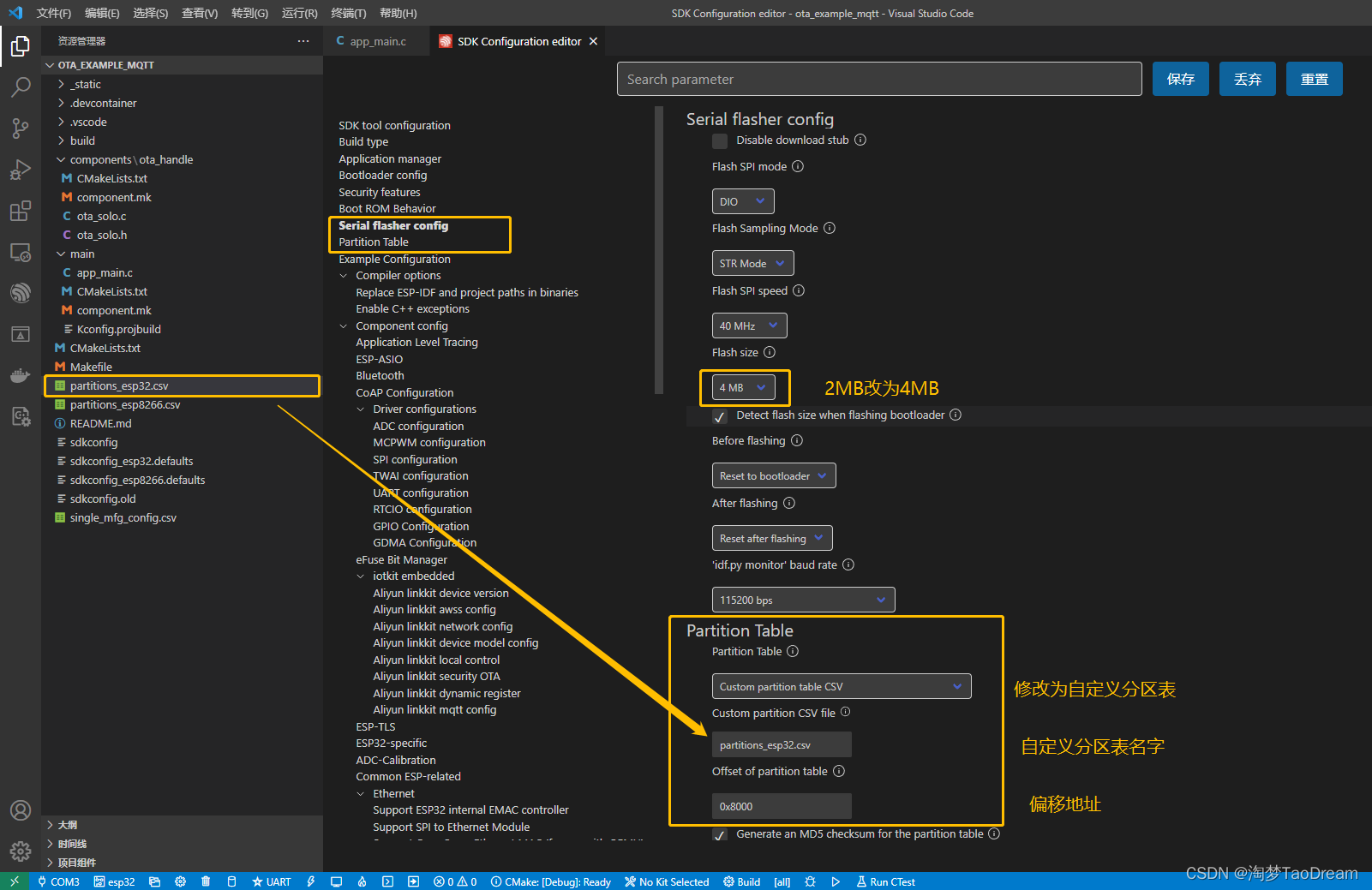Click the 丢弃 discard button

click(x=1248, y=79)
